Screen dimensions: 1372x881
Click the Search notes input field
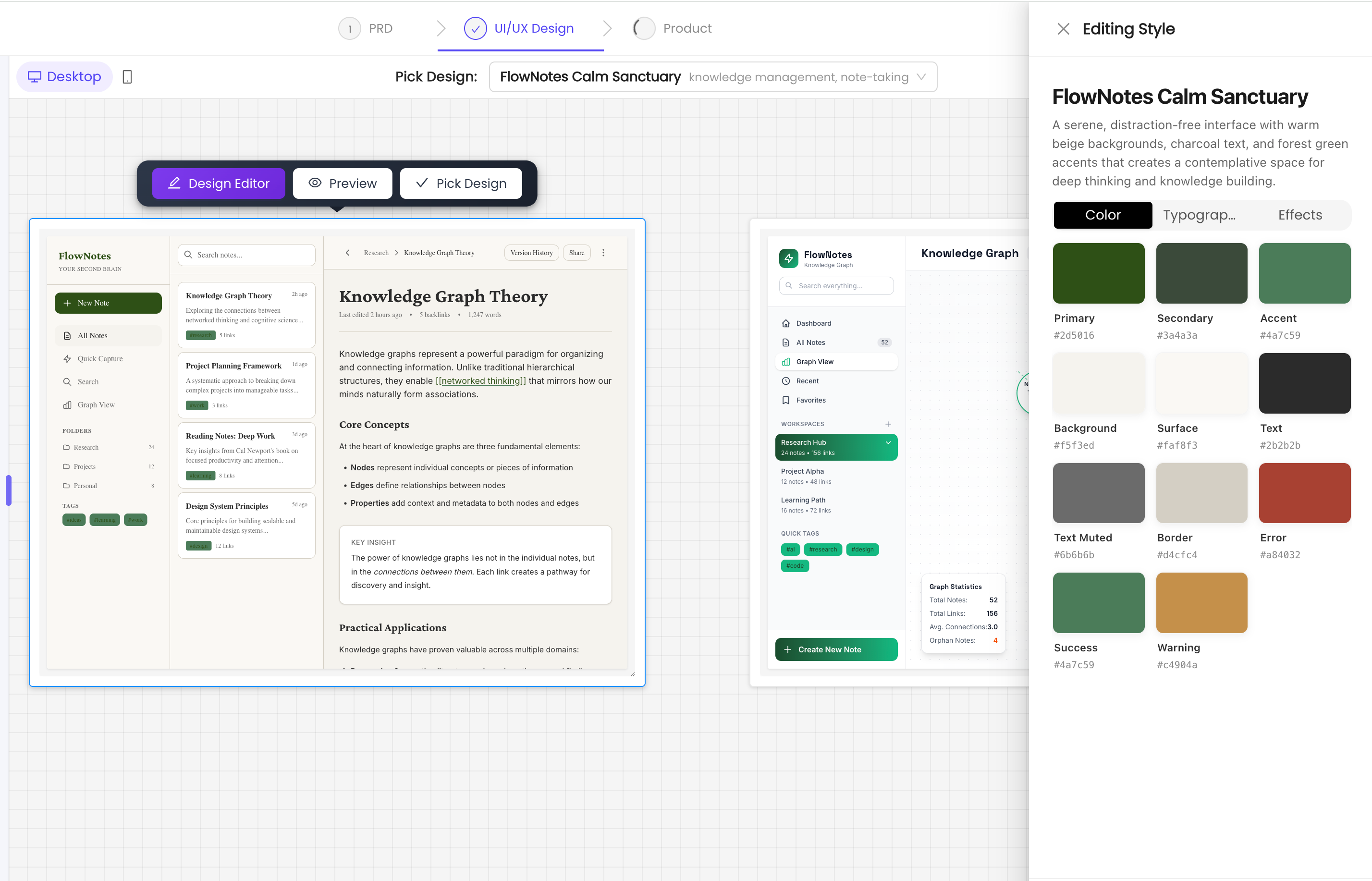(246, 255)
